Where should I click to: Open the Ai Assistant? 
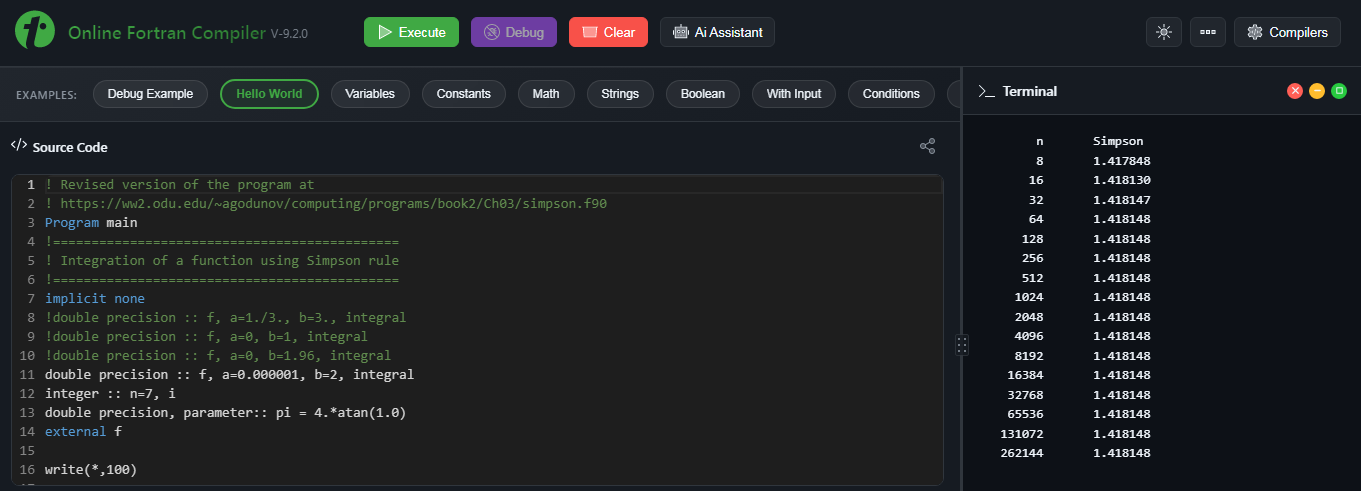coord(717,32)
